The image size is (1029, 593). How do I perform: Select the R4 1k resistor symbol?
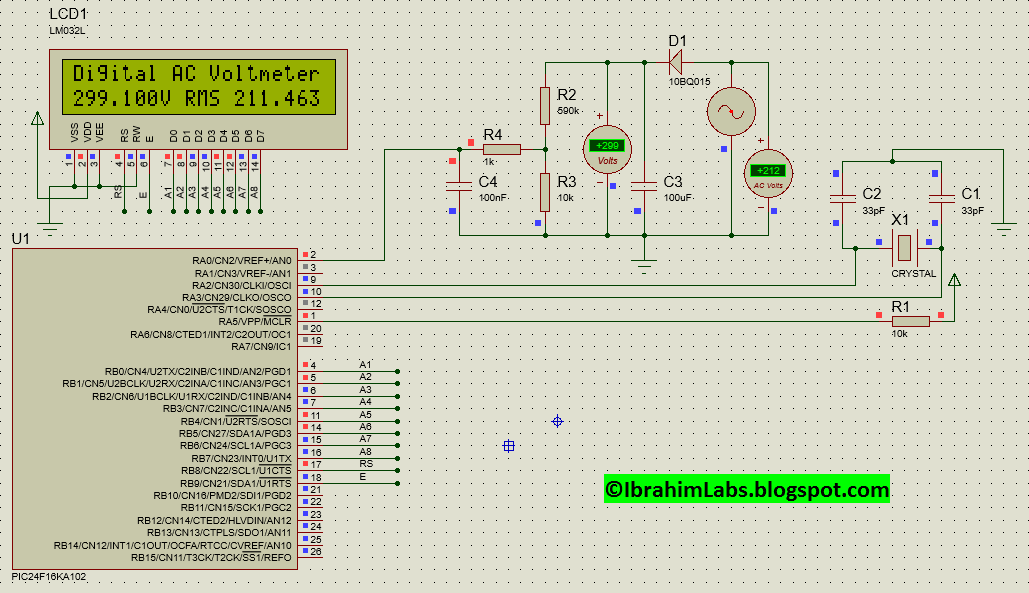tap(502, 150)
